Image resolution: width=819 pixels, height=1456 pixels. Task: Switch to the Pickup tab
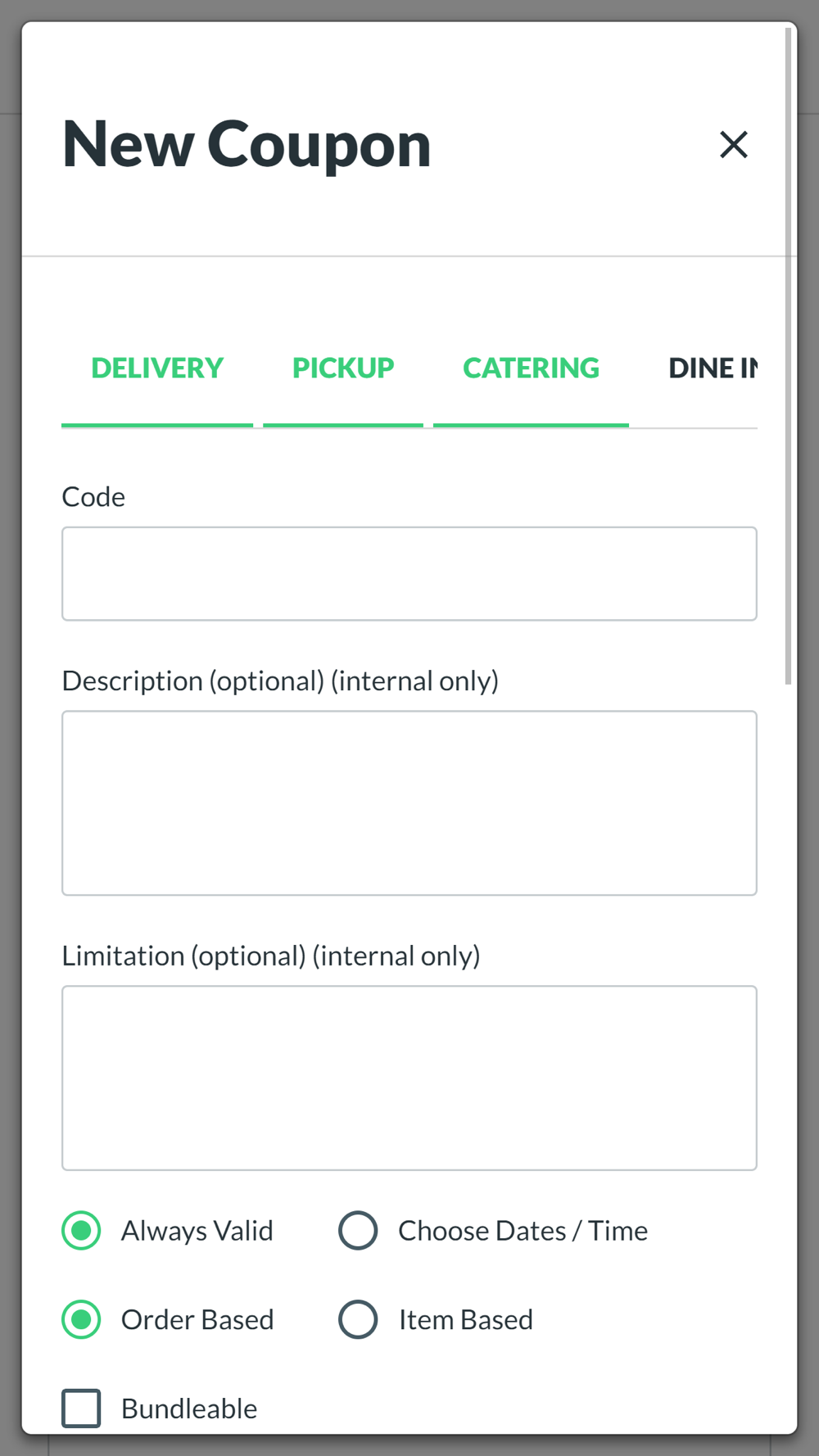(x=343, y=369)
